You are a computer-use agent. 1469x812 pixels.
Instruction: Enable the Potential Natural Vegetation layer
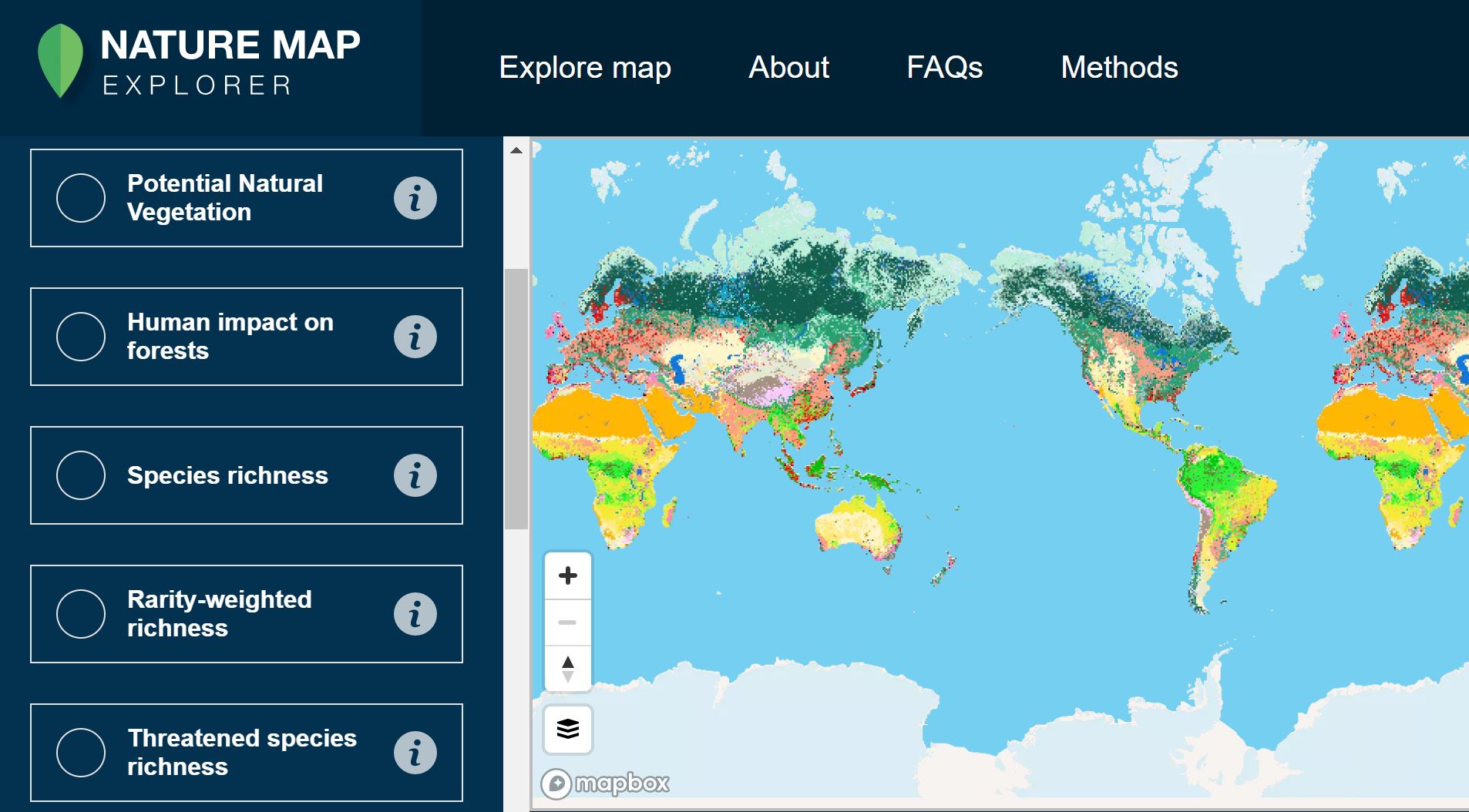[81, 198]
